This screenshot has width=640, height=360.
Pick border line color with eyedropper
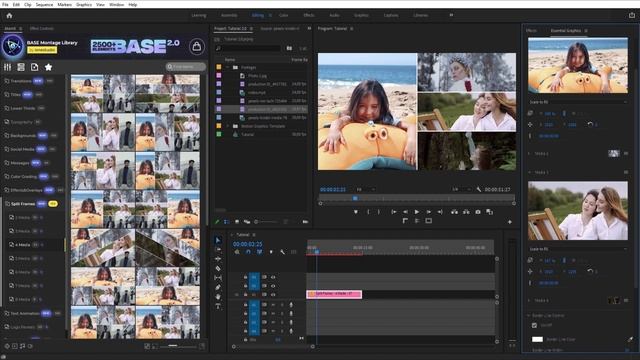pos(631,339)
